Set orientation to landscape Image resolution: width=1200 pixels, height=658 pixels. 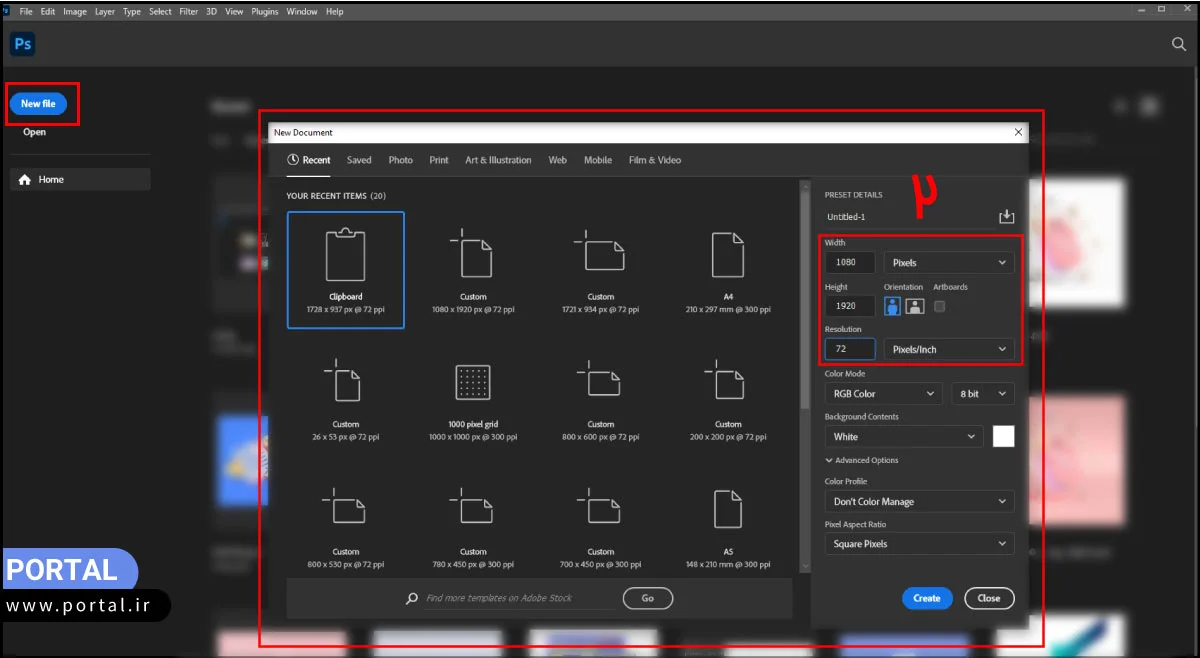tap(915, 307)
